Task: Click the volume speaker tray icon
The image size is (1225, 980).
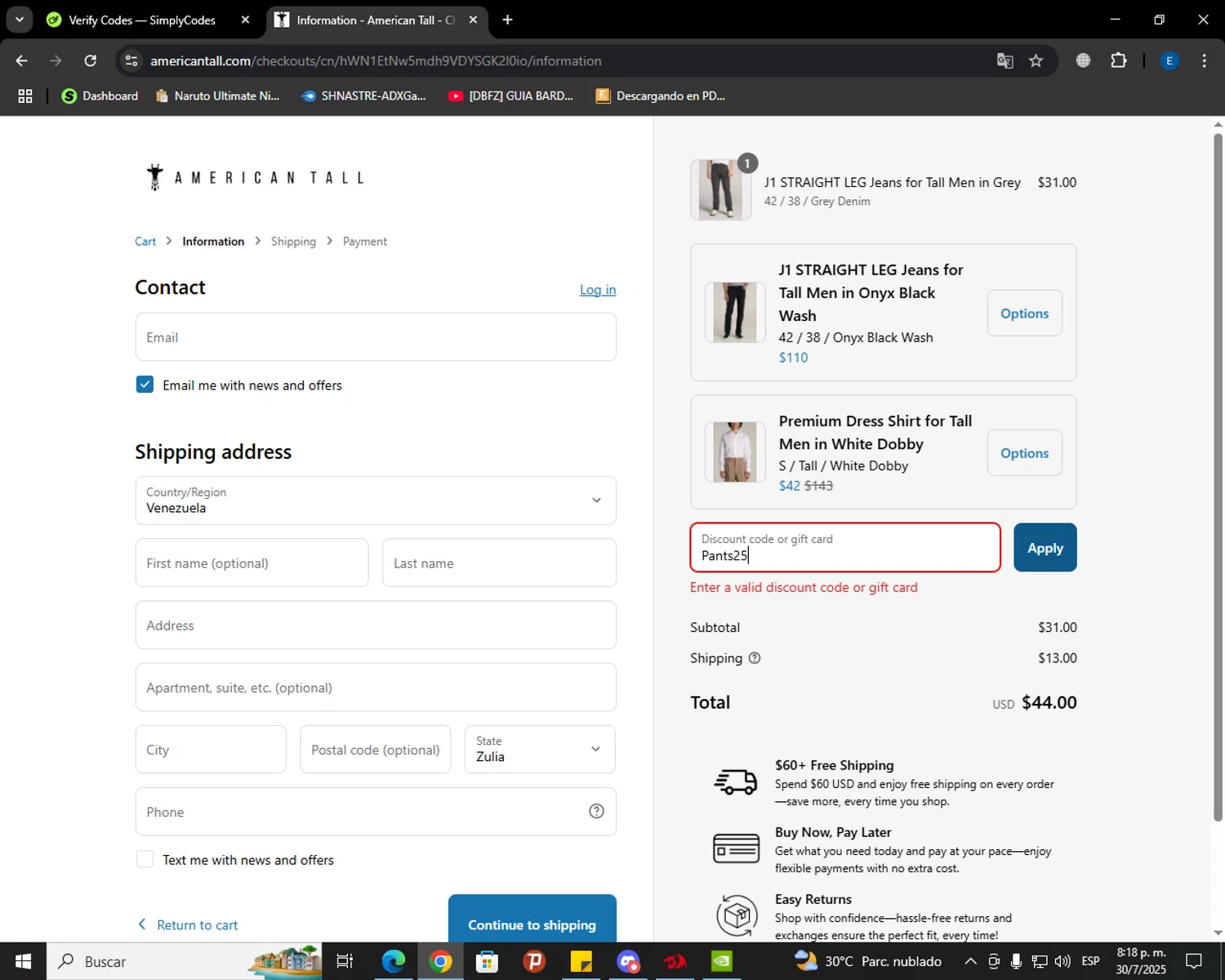Action: (1062, 961)
